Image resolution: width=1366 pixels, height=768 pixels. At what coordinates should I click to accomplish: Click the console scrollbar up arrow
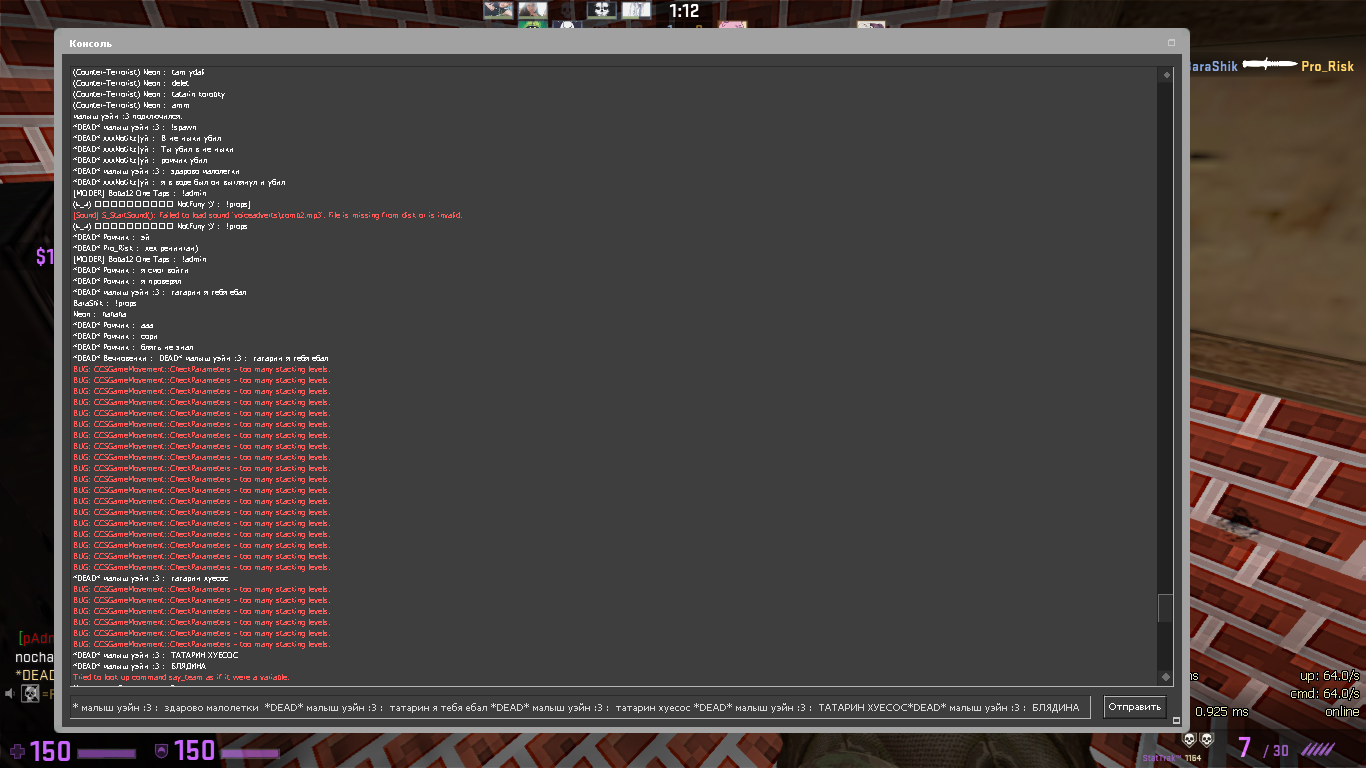tap(1165, 75)
